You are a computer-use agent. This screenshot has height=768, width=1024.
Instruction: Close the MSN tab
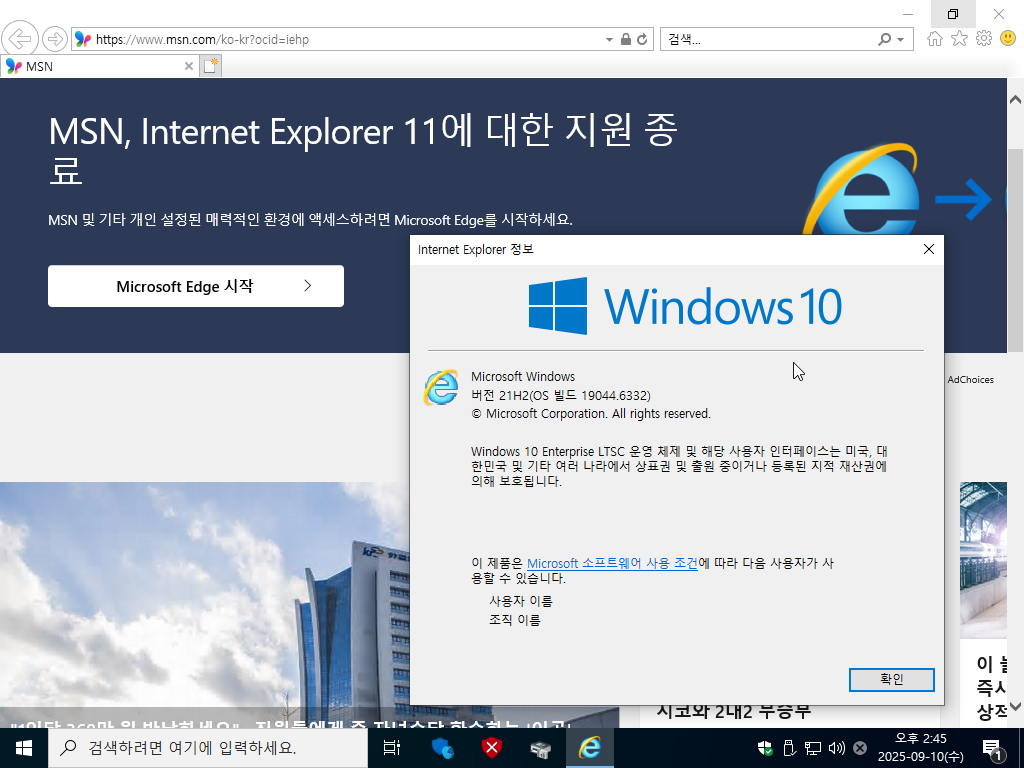[188, 66]
